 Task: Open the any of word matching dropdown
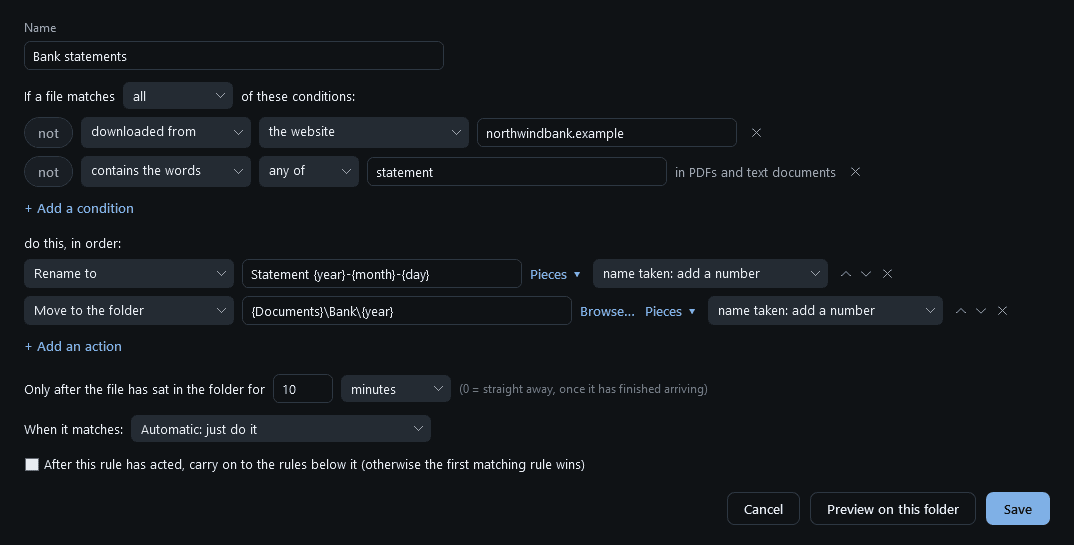pyautogui.click(x=309, y=171)
